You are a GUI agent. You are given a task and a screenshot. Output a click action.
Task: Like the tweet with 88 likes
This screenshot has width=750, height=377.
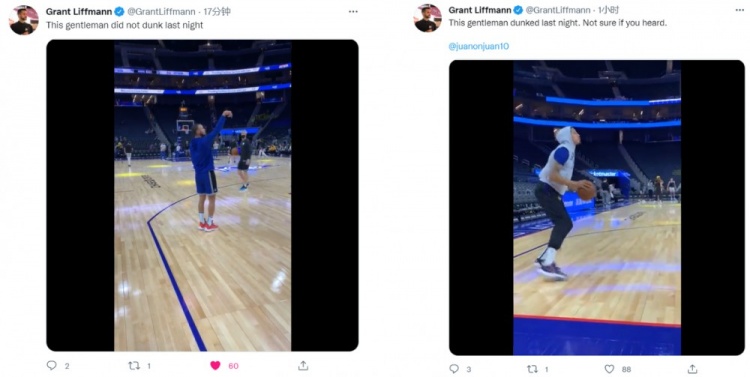pos(609,369)
